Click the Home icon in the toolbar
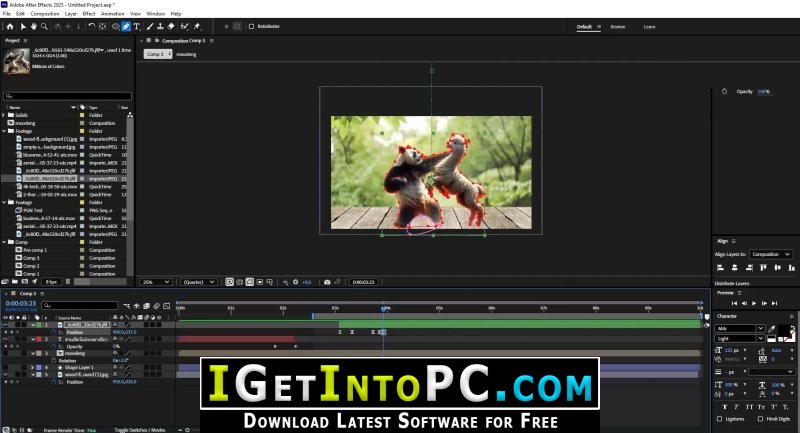The height and width of the screenshot is (433, 800). click(7, 26)
